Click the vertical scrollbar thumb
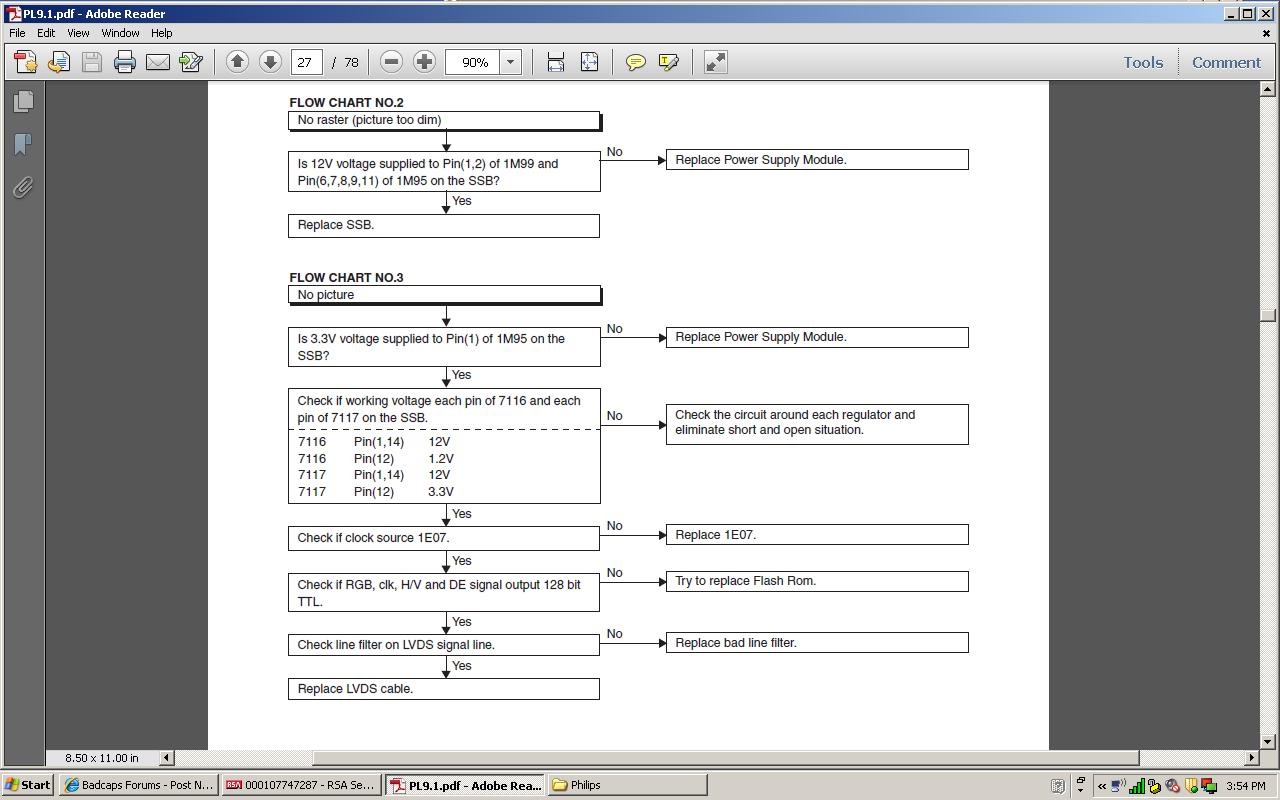1280x800 pixels. [1268, 315]
